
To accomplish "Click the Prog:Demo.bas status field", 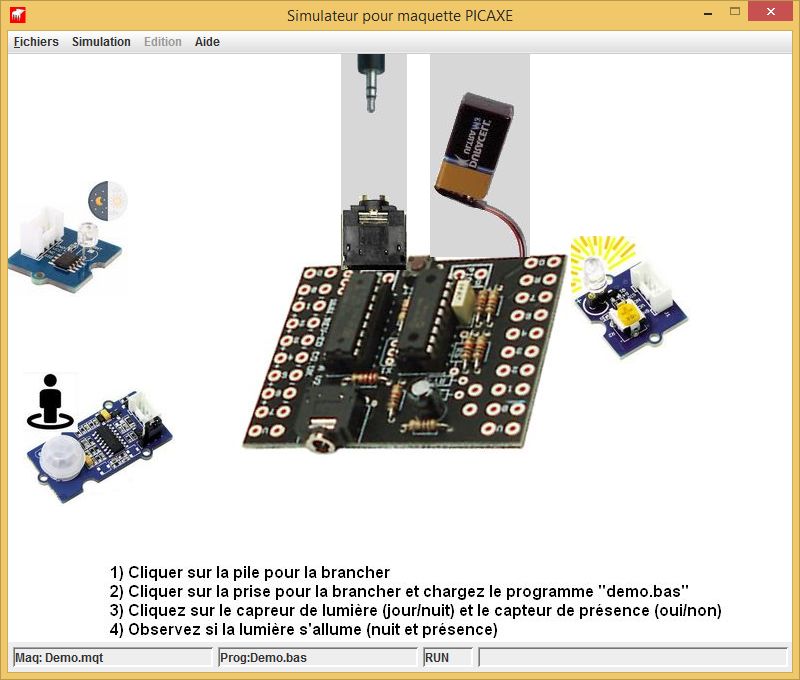I will pyautogui.click(x=316, y=657).
